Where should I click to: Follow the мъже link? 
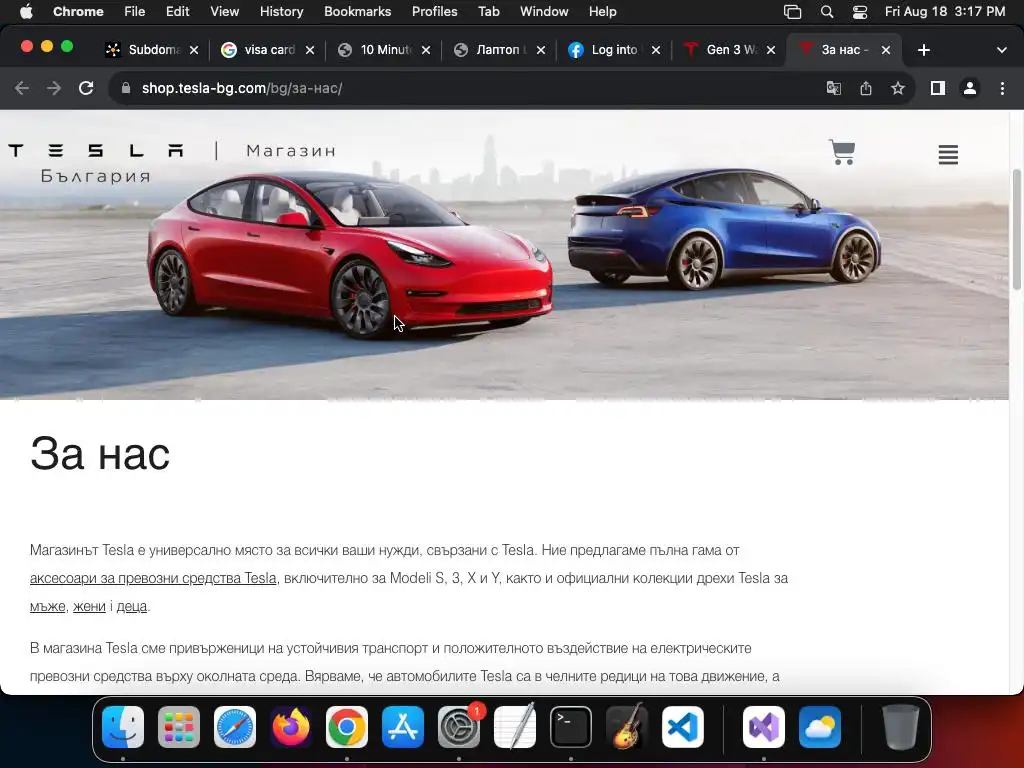[48, 606]
